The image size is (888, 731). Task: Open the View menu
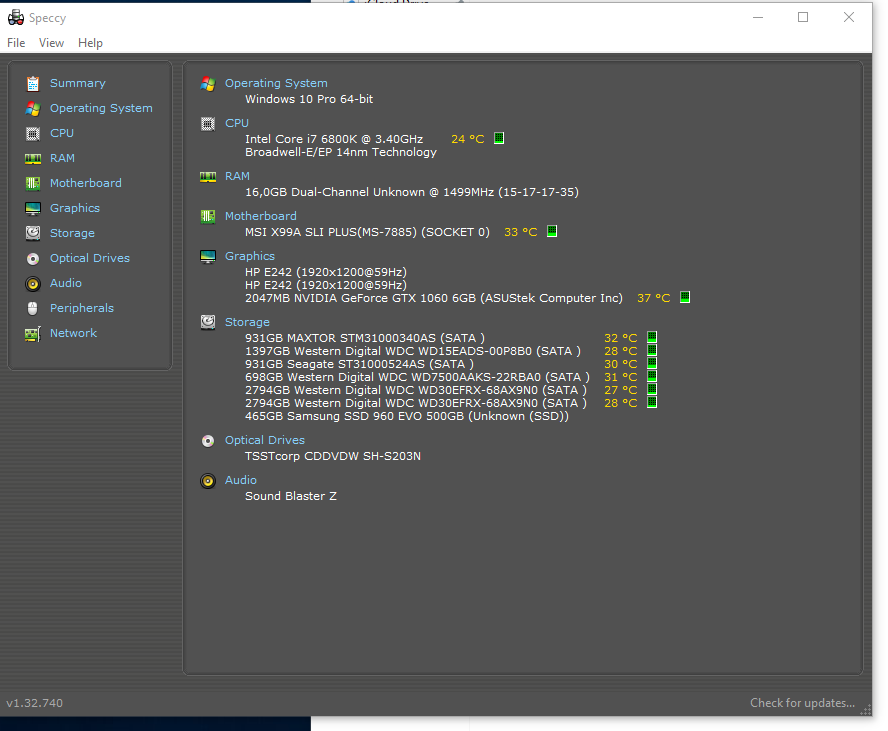tap(51, 43)
